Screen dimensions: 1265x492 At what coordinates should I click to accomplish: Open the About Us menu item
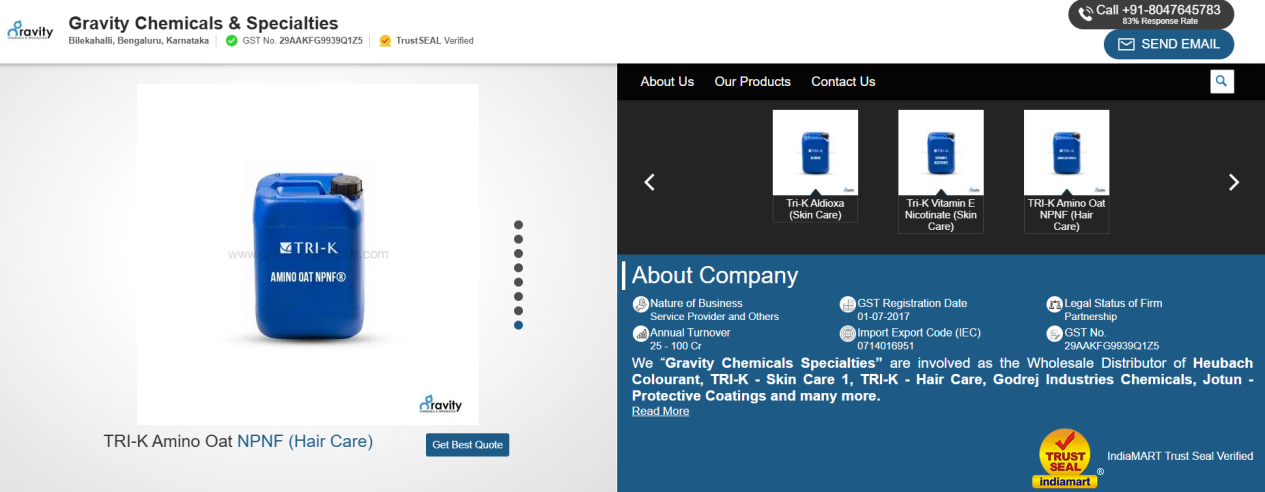(x=667, y=81)
